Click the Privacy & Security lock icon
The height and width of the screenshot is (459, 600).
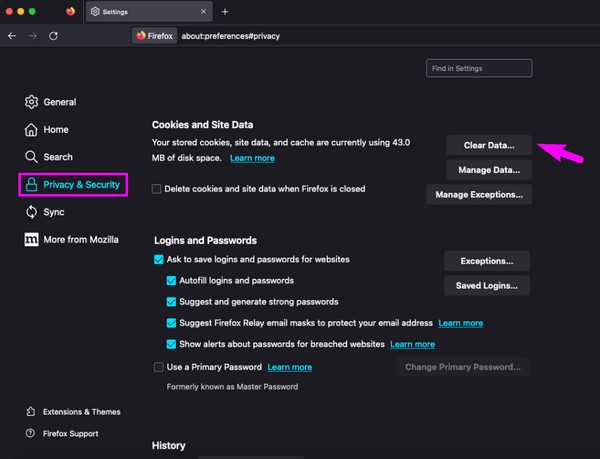31,184
